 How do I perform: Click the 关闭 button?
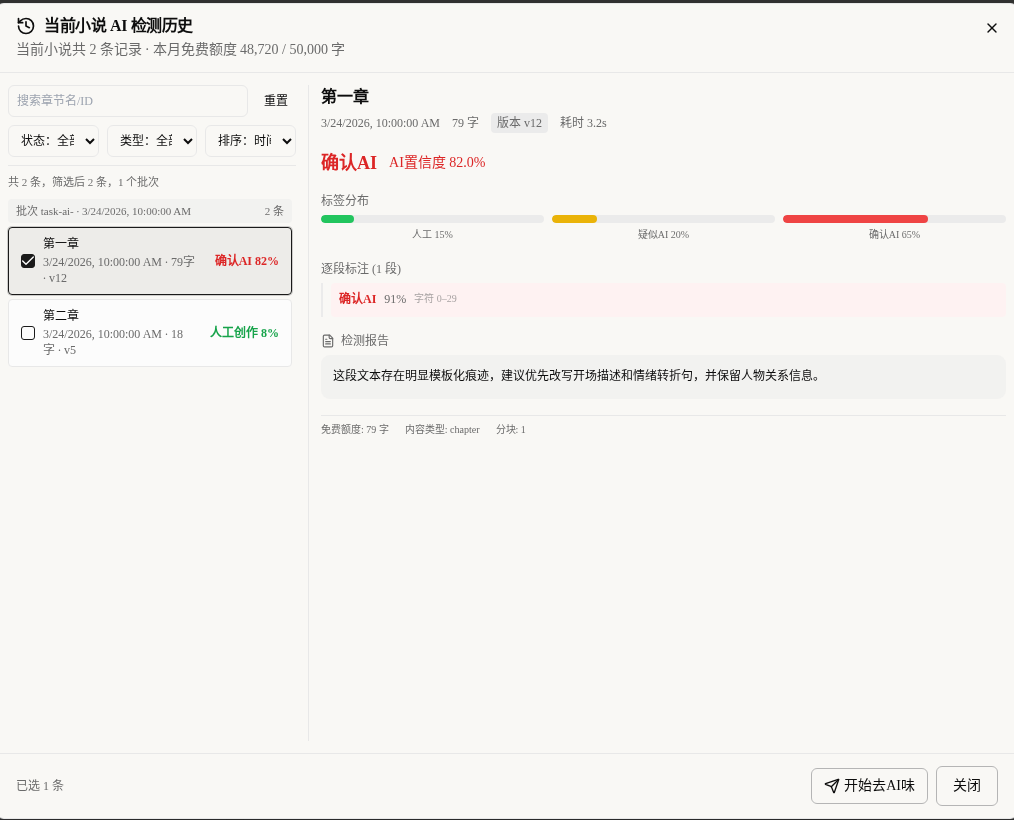[966, 786]
